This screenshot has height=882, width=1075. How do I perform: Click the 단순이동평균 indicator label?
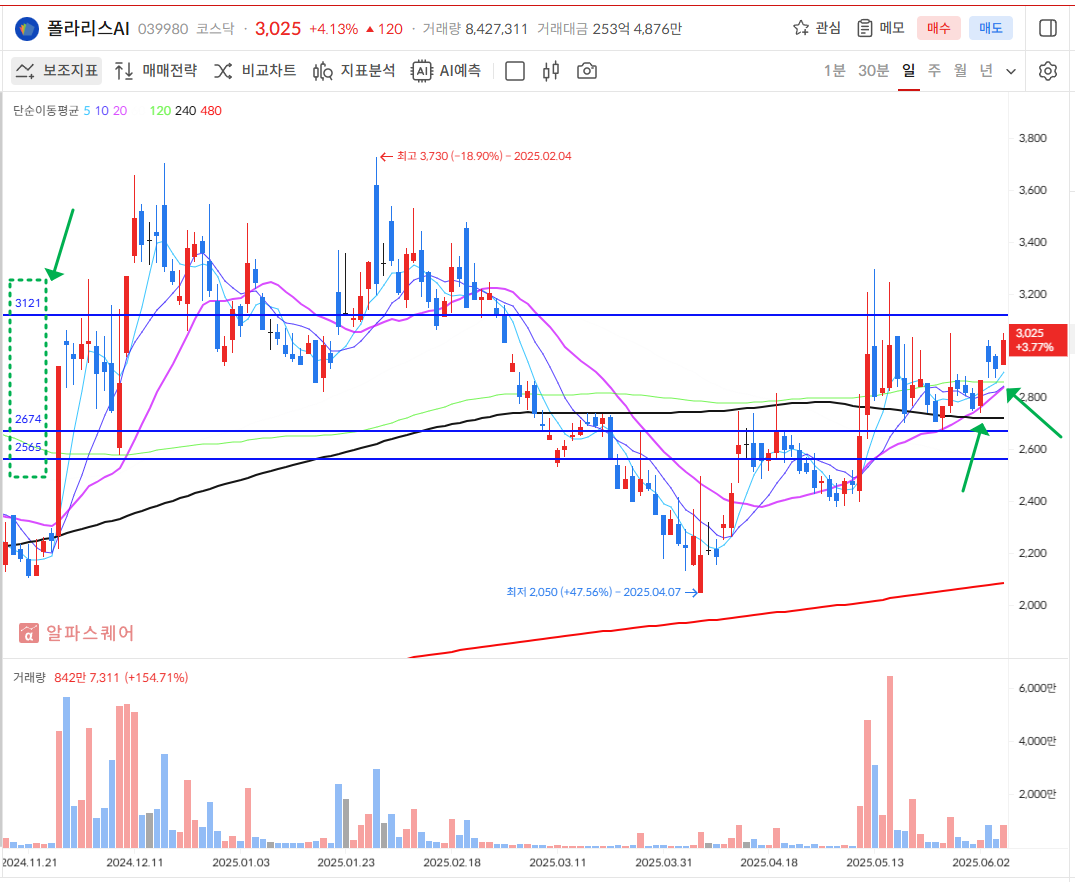[46, 111]
